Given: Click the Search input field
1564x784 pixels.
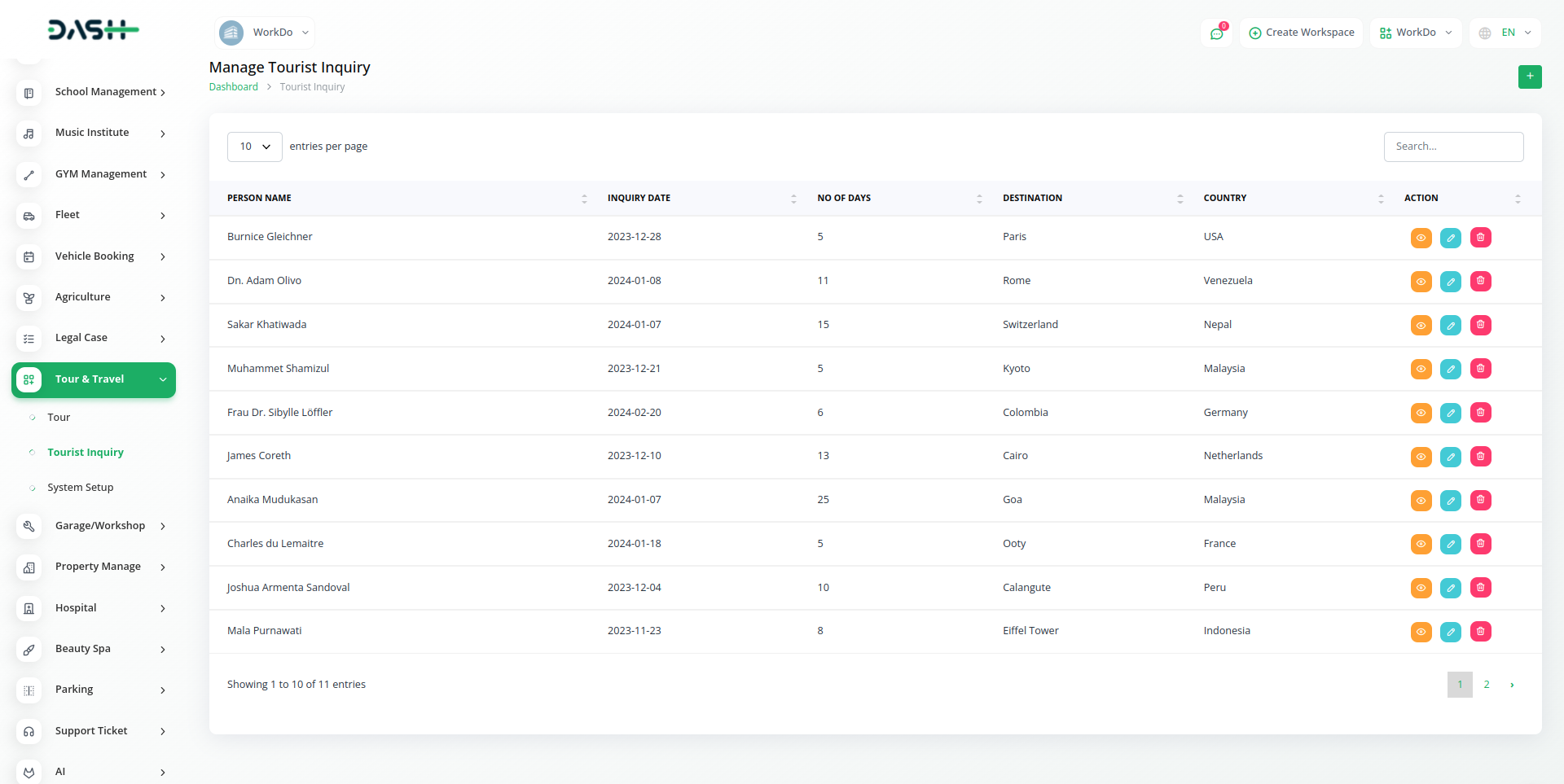Looking at the screenshot, I should click(1452, 147).
